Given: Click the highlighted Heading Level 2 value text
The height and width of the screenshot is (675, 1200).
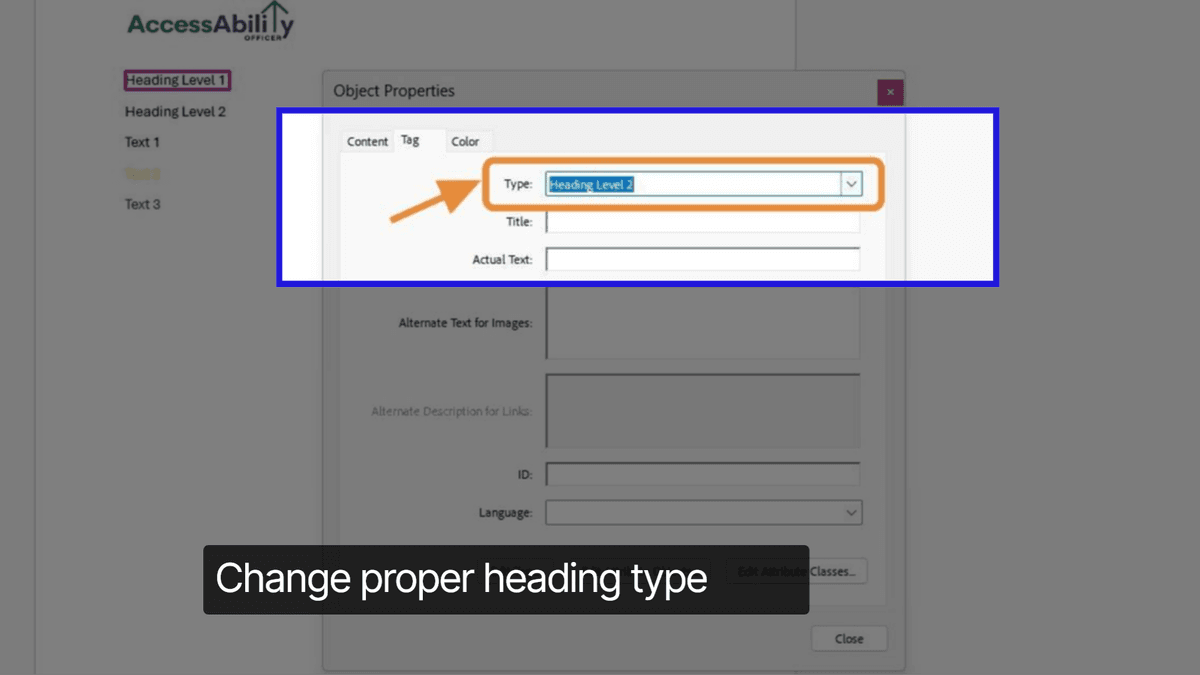Looking at the screenshot, I should 591,184.
